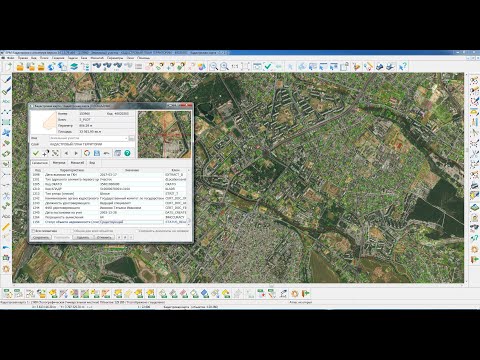Image resolution: width=480 pixels, height=360 pixels.
Task: Click the zoom-to-object icon in dialog
Action: [55, 153]
